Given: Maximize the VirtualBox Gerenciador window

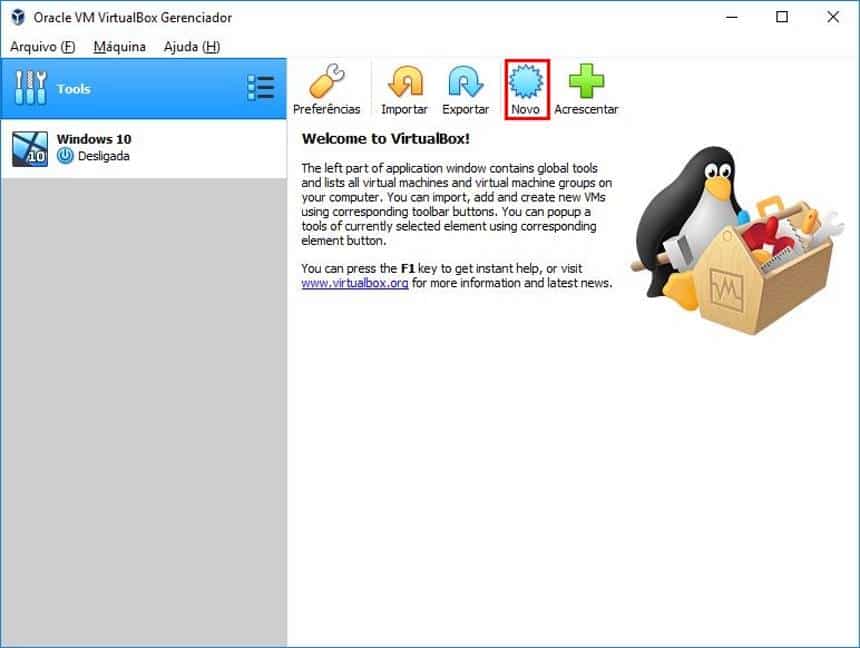Looking at the screenshot, I should click(x=782, y=17).
